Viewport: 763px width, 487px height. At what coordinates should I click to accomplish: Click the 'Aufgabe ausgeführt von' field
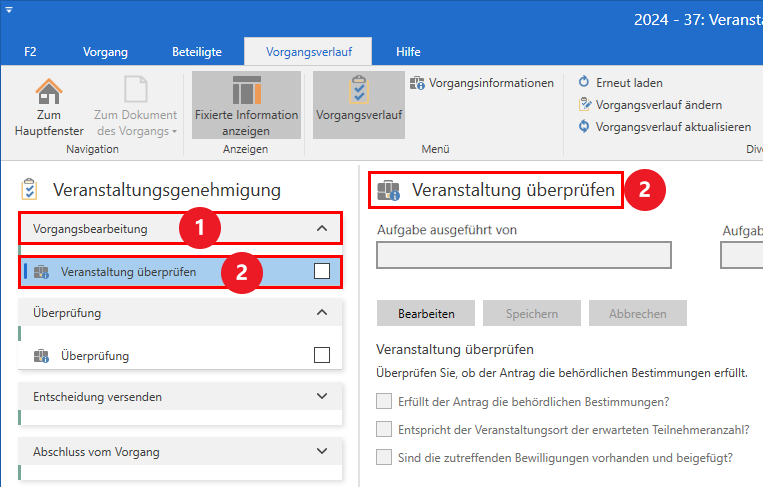coord(523,256)
